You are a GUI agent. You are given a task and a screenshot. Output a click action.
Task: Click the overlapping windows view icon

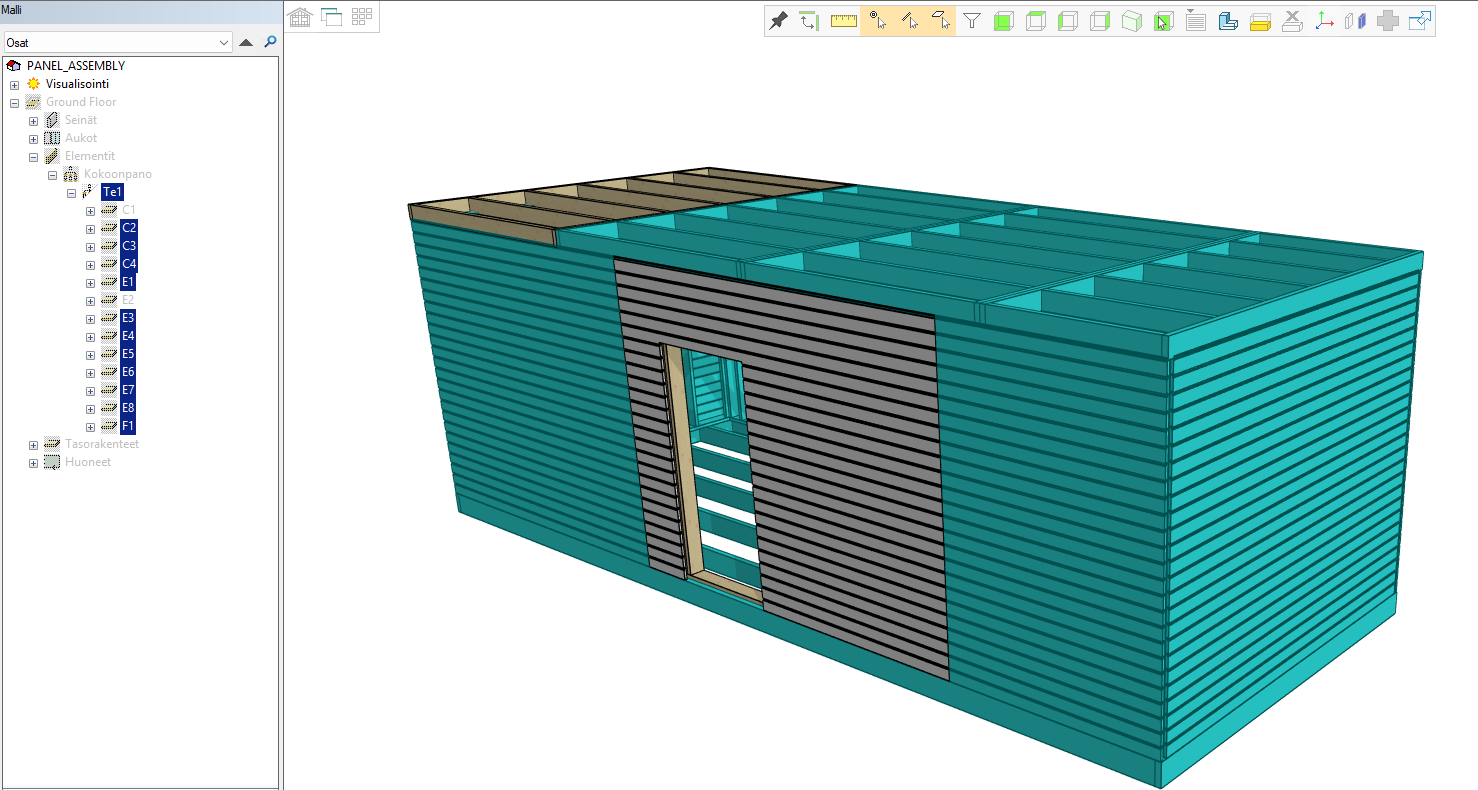point(331,17)
